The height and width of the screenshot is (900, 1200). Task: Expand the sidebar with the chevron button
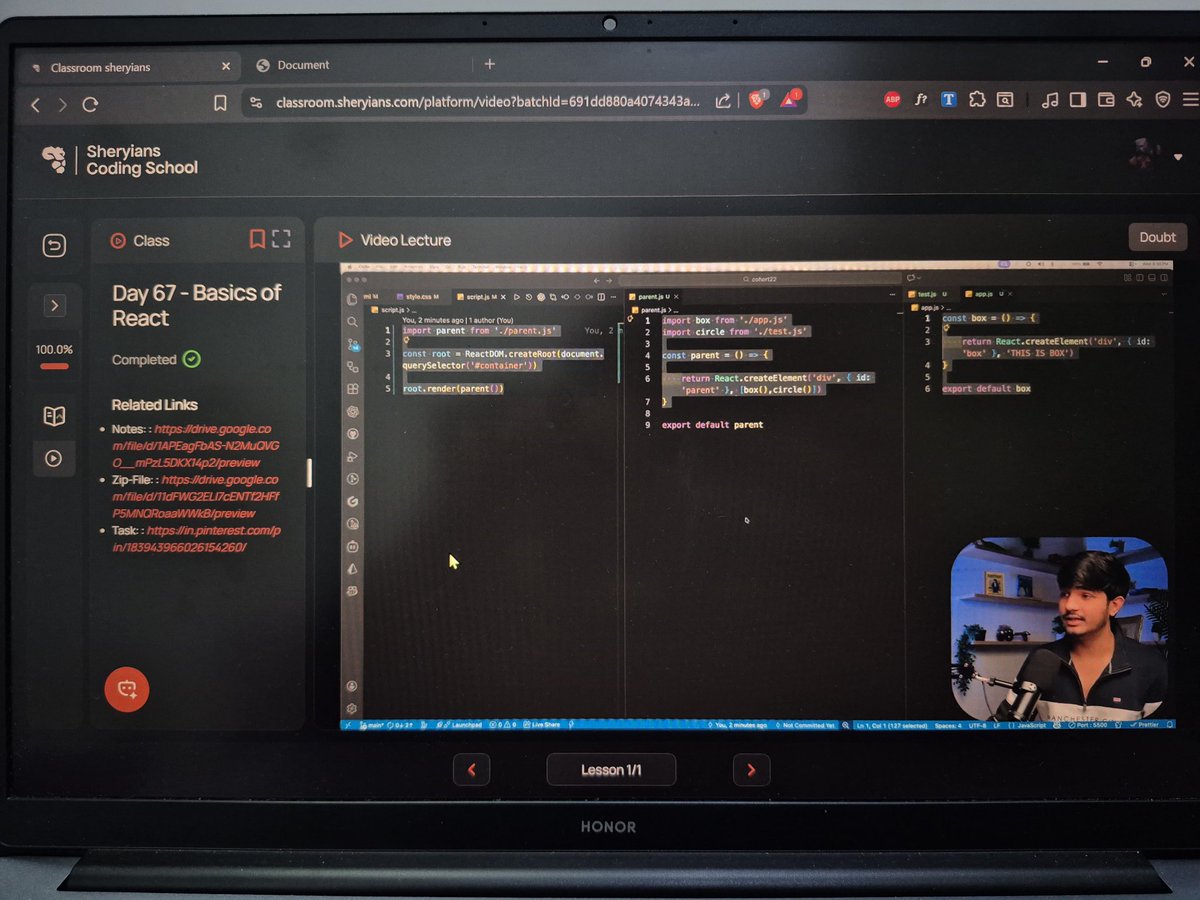pos(54,305)
